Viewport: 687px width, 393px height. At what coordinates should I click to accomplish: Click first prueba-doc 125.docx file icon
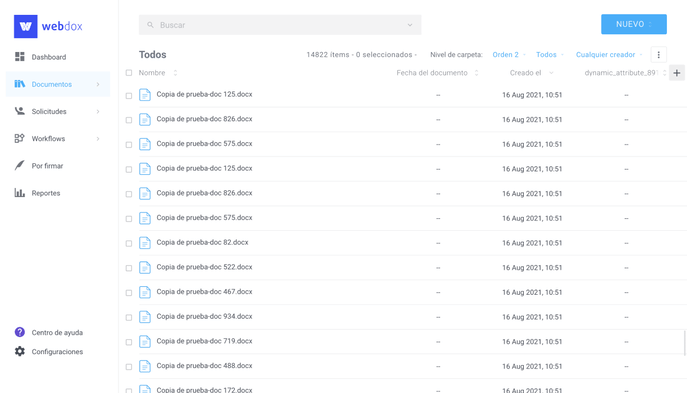click(x=145, y=95)
